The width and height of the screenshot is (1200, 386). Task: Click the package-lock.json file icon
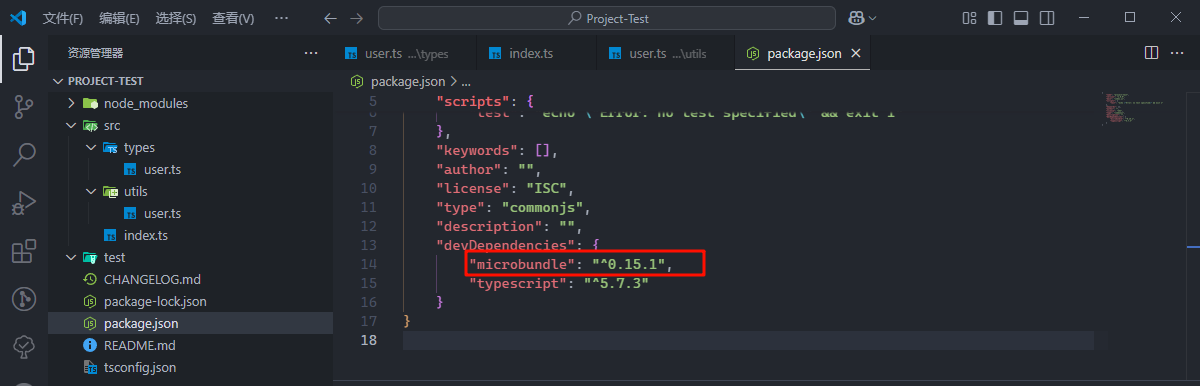click(x=90, y=301)
